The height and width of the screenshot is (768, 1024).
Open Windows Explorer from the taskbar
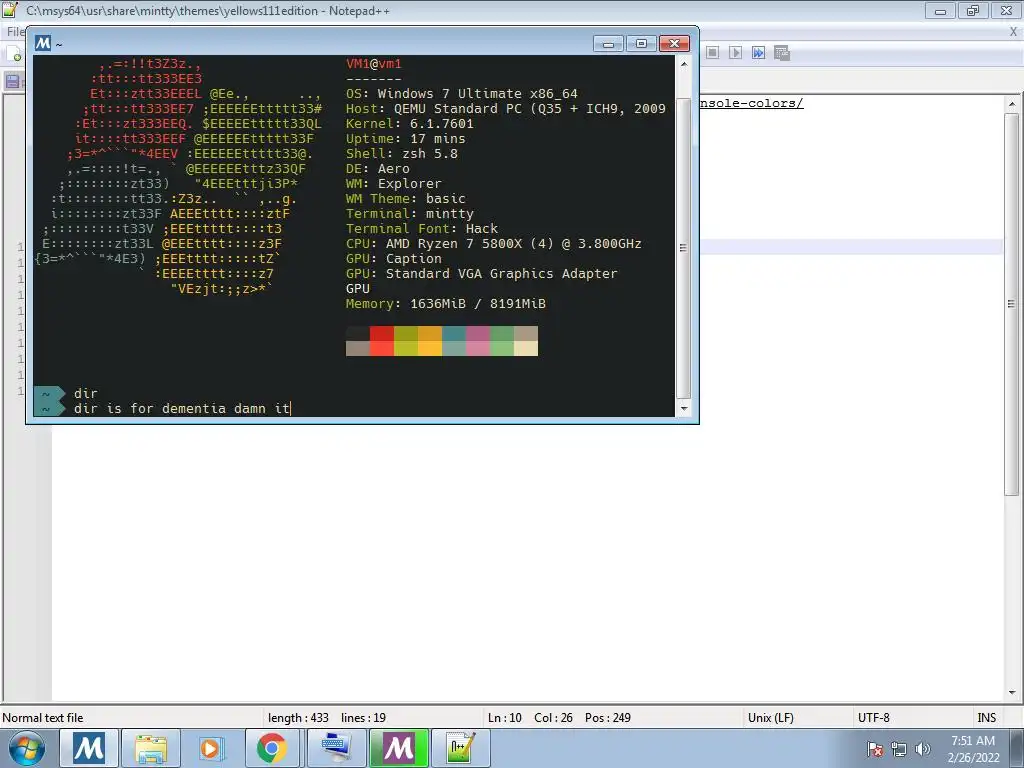coord(151,748)
